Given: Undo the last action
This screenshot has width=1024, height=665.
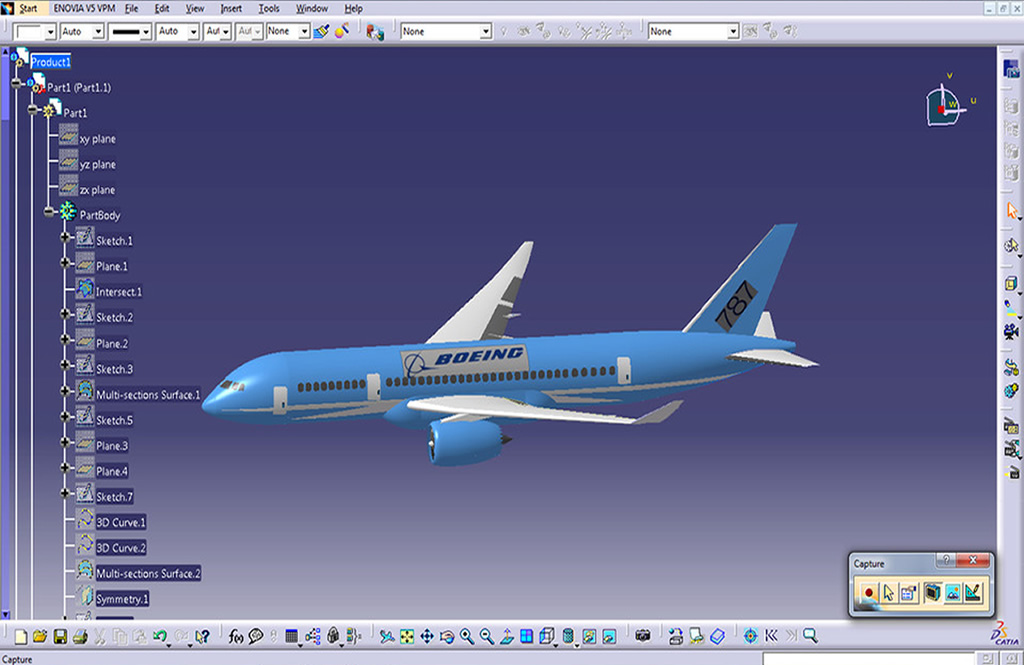Looking at the screenshot, I should (159, 636).
